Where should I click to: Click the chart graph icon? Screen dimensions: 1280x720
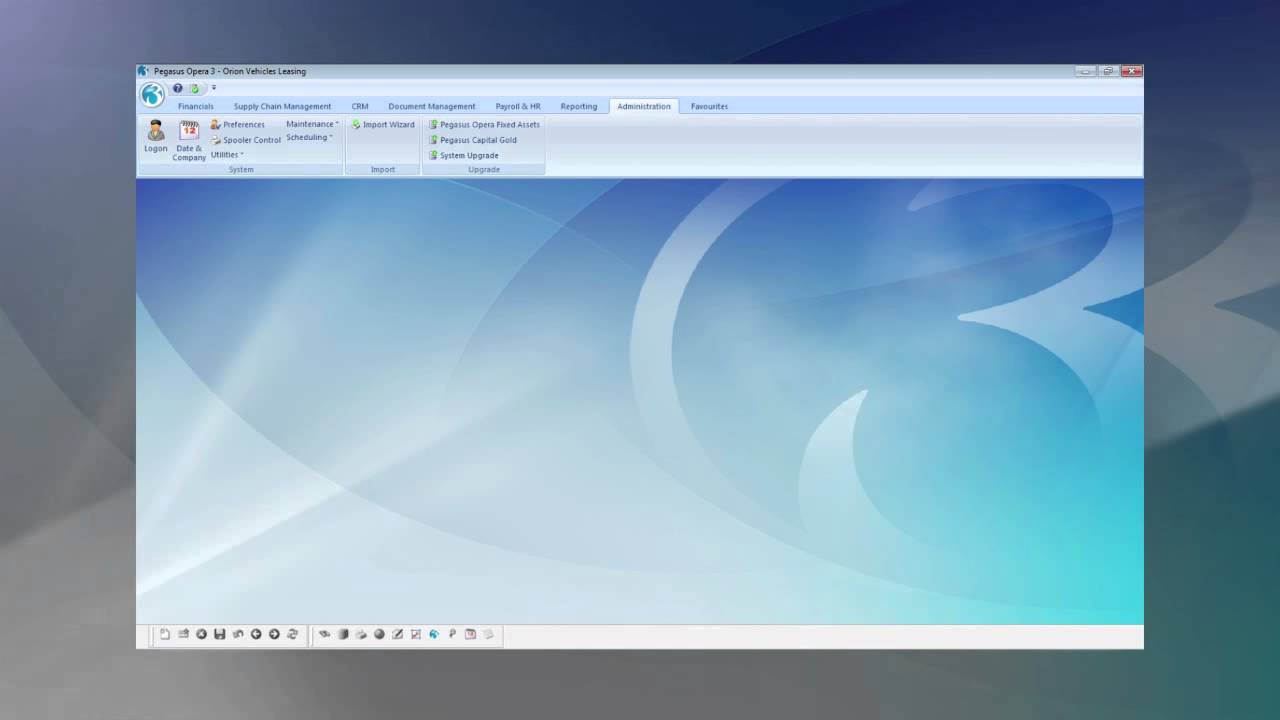click(416, 634)
